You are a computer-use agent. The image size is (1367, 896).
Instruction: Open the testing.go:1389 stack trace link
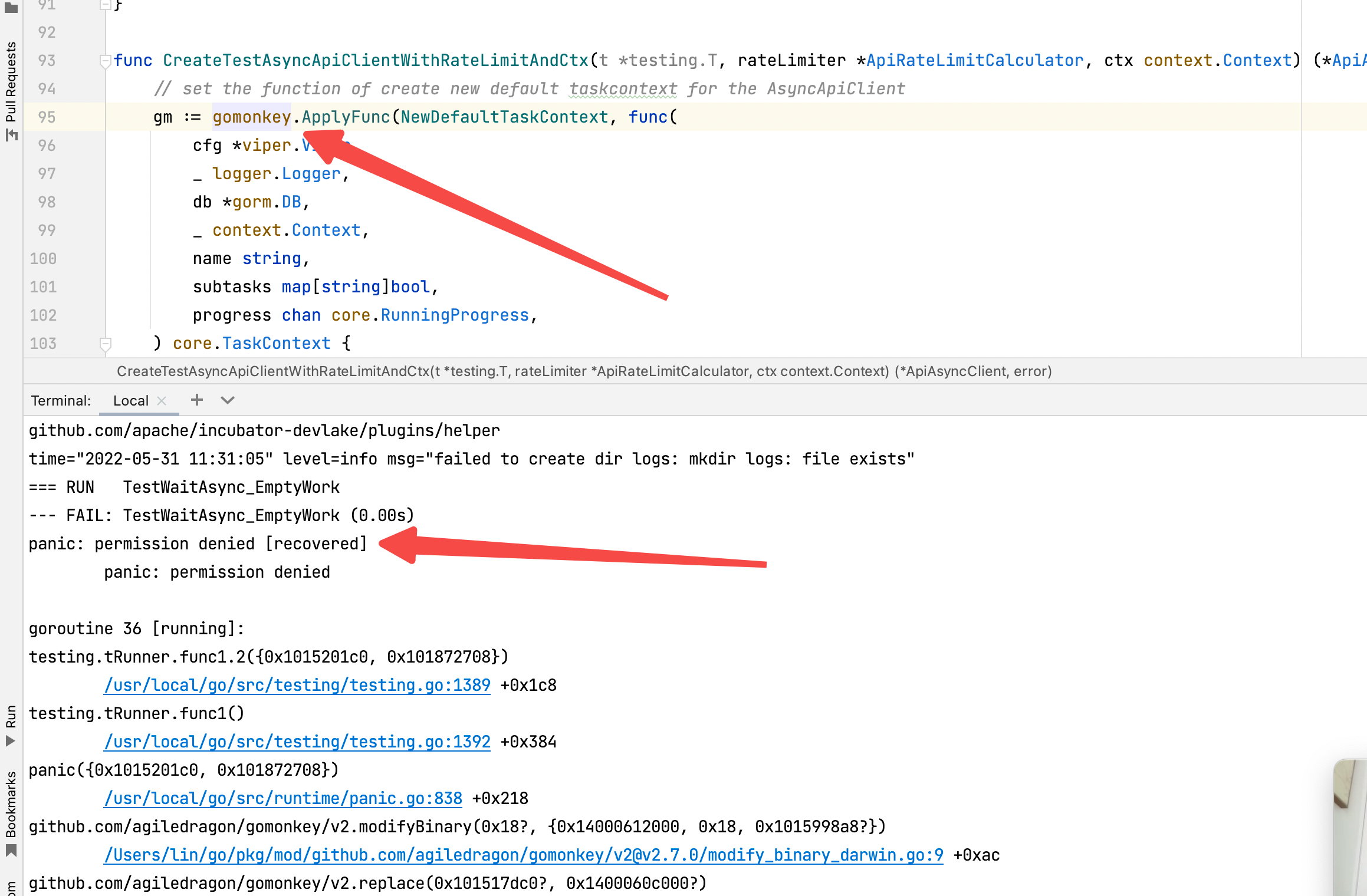pyautogui.click(x=297, y=685)
